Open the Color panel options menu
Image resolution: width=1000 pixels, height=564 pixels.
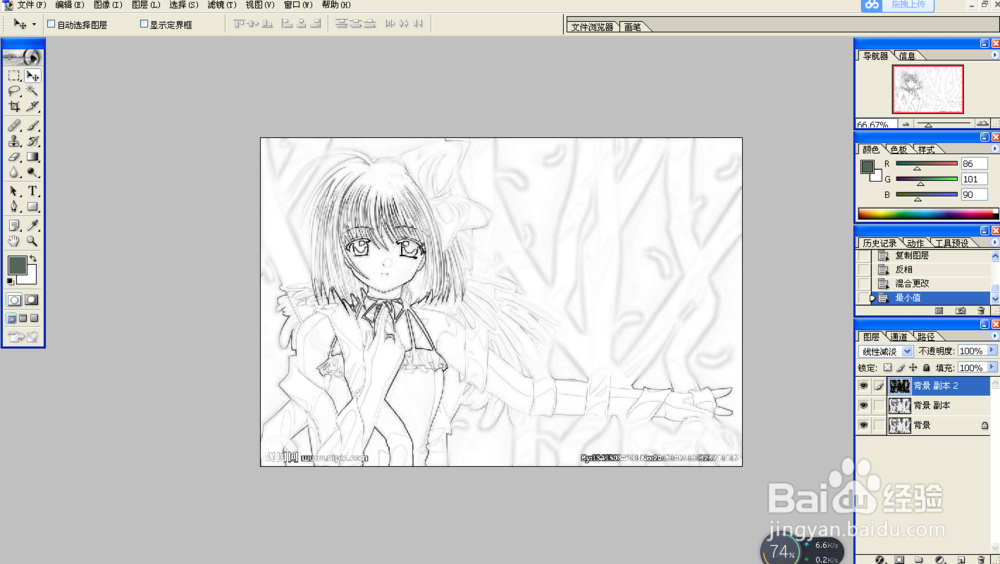(994, 149)
